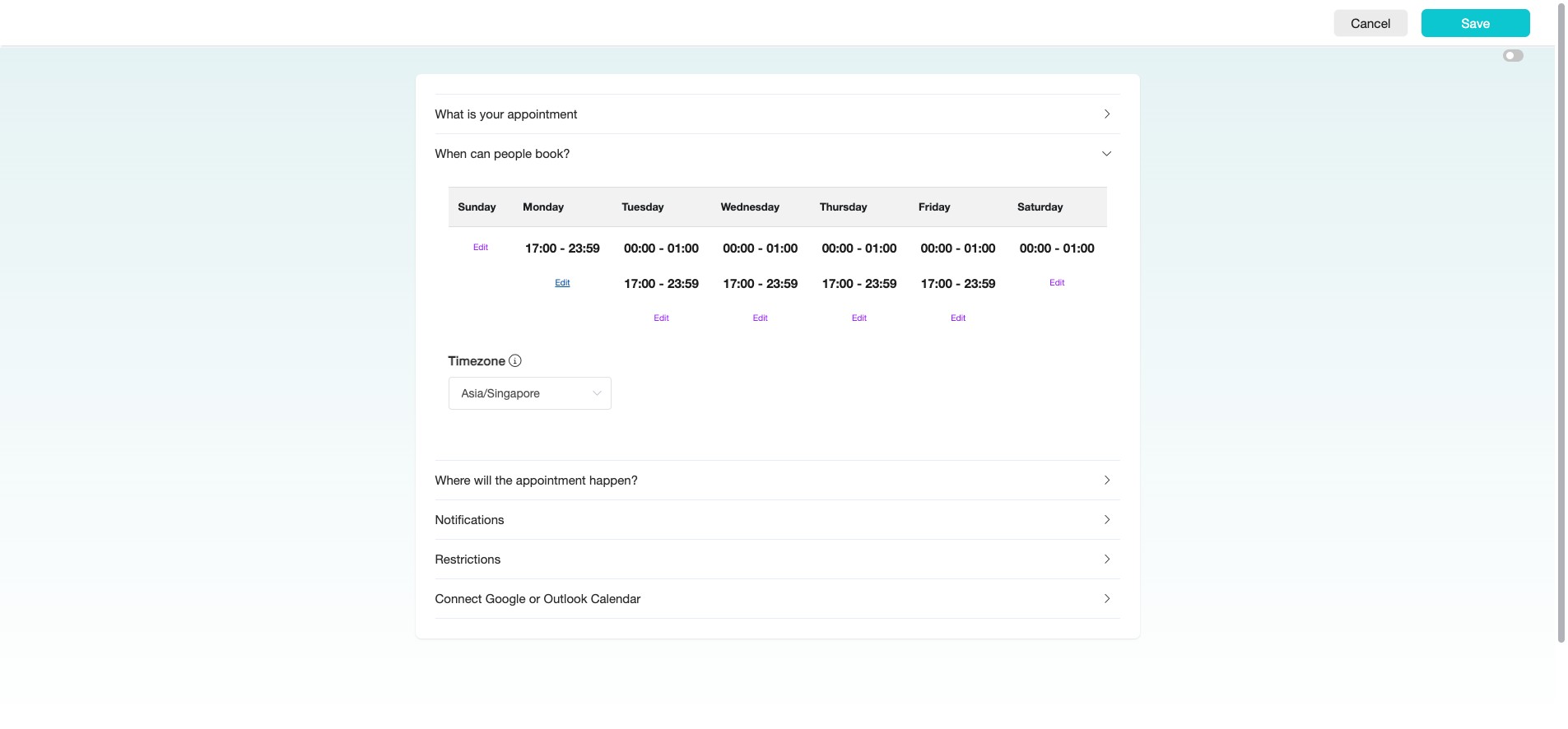Click the Save button
Image resolution: width=1568 pixels, height=729 pixels.
[x=1475, y=23]
